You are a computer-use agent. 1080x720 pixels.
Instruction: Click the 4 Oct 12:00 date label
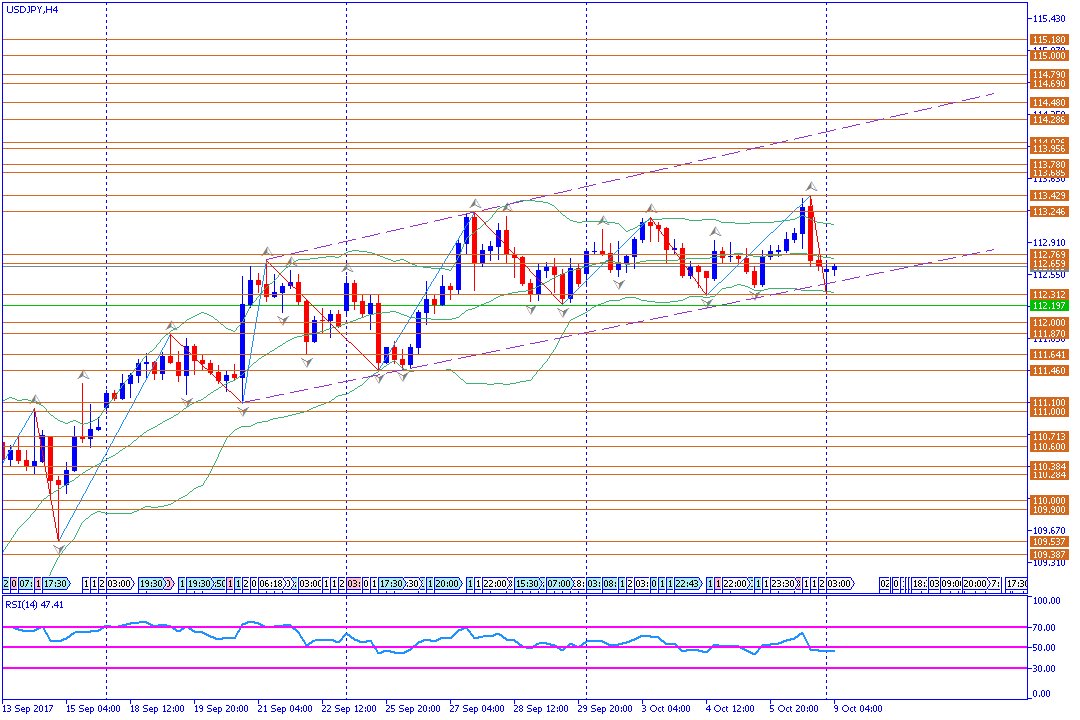click(x=730, y=708)
